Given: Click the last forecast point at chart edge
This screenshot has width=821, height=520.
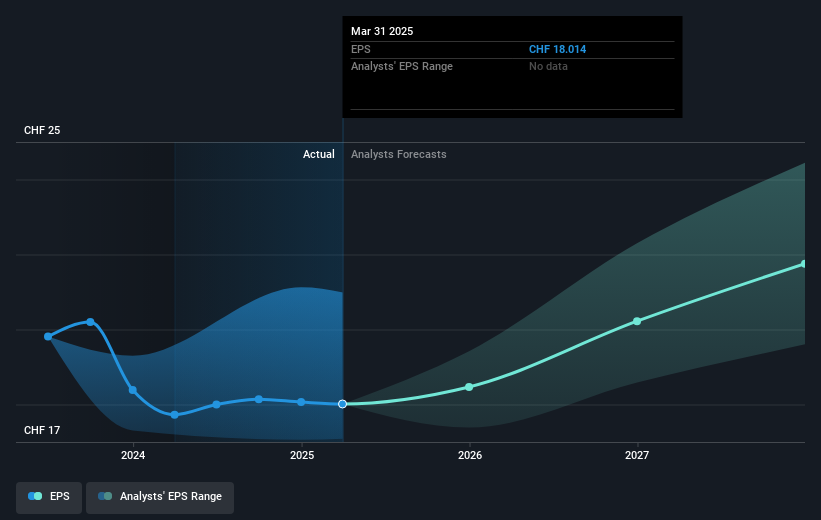Looking at the screenshot, I should coord(804,264).
